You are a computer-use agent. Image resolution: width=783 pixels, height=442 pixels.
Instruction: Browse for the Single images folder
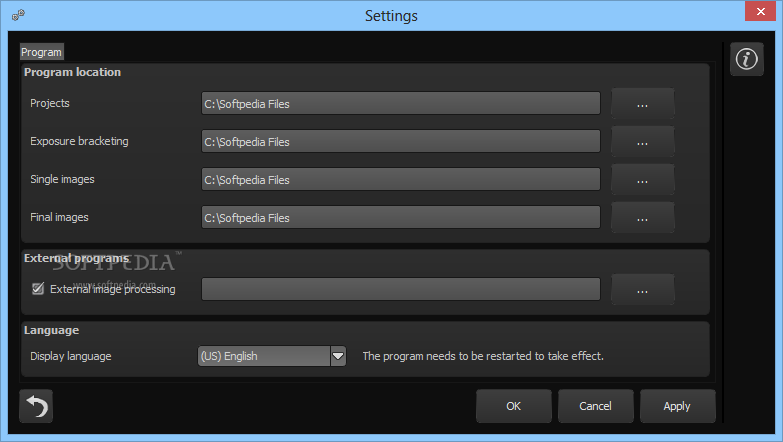pyautogui.click(x=642, y=180)
